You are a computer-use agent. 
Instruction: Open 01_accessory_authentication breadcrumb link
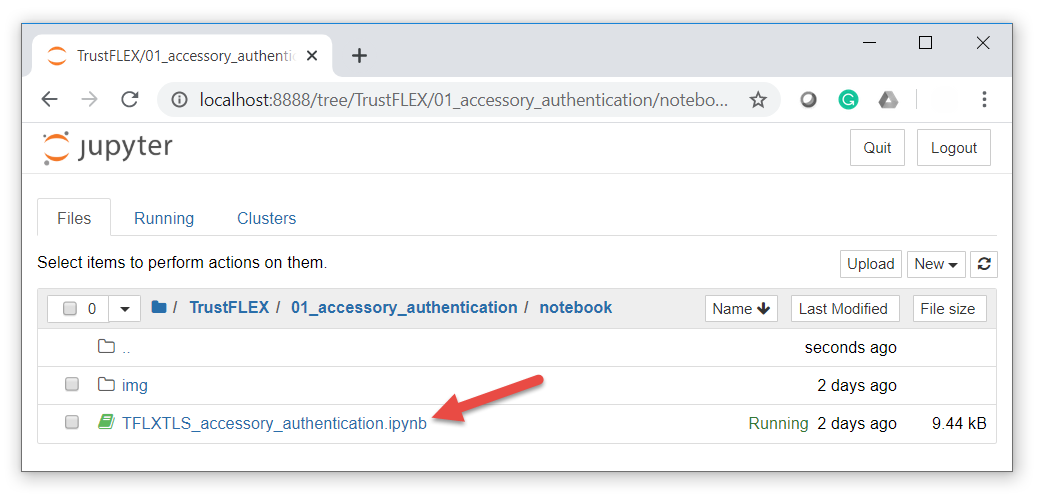(x=404, y=307)
